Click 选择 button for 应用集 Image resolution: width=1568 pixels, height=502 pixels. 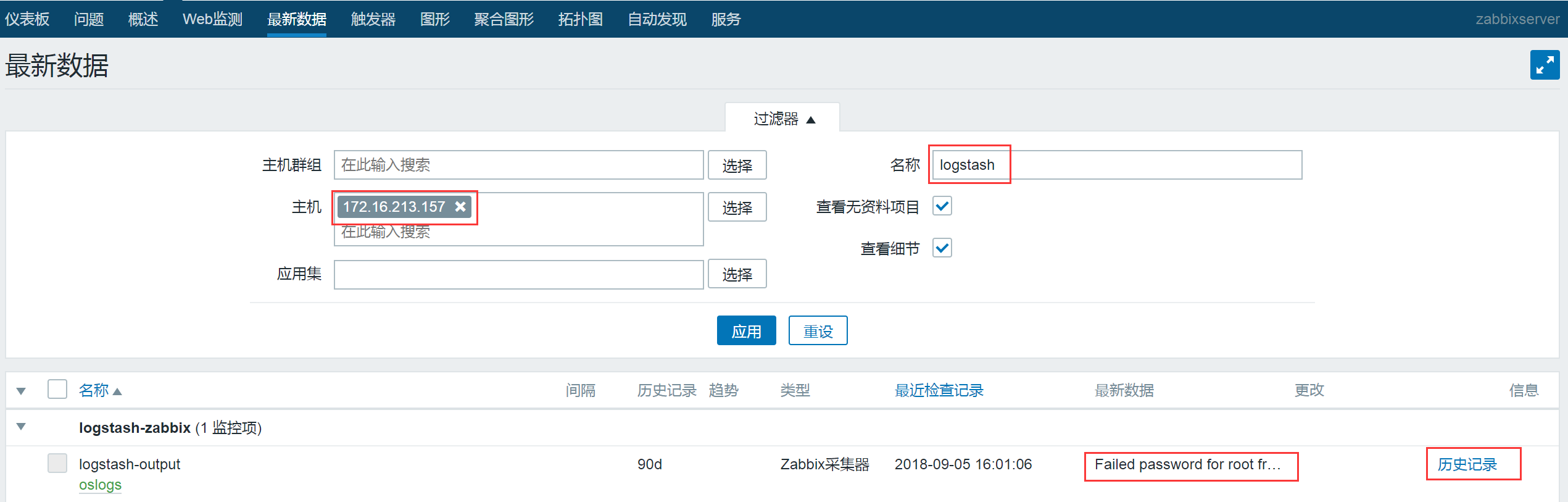[x=737, y=274]
